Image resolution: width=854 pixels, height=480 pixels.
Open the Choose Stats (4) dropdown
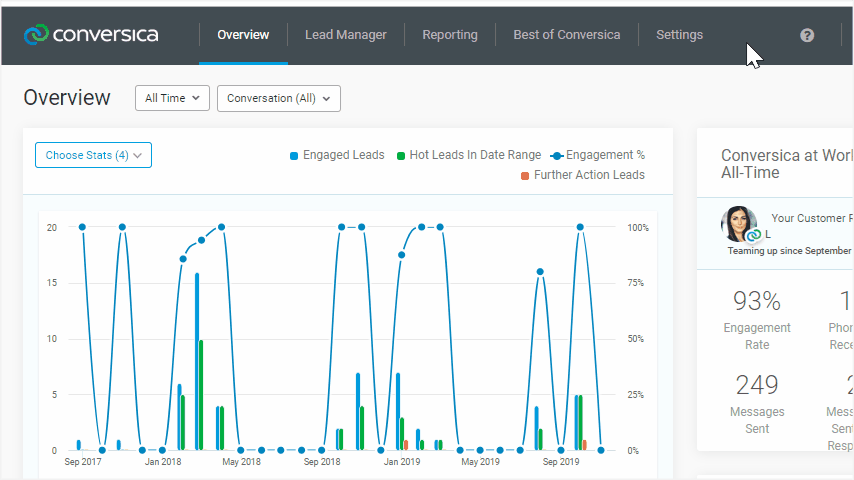(x=93, y=155)
